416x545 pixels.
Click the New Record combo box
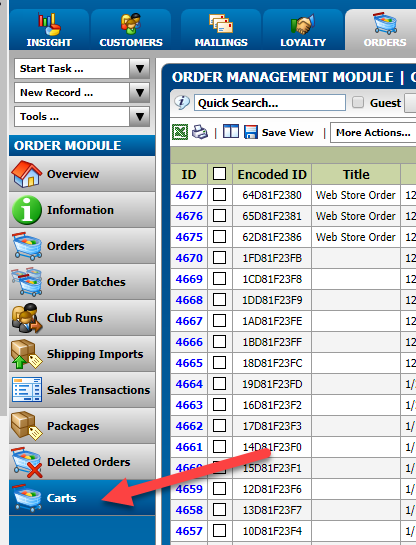coord(82,92)
